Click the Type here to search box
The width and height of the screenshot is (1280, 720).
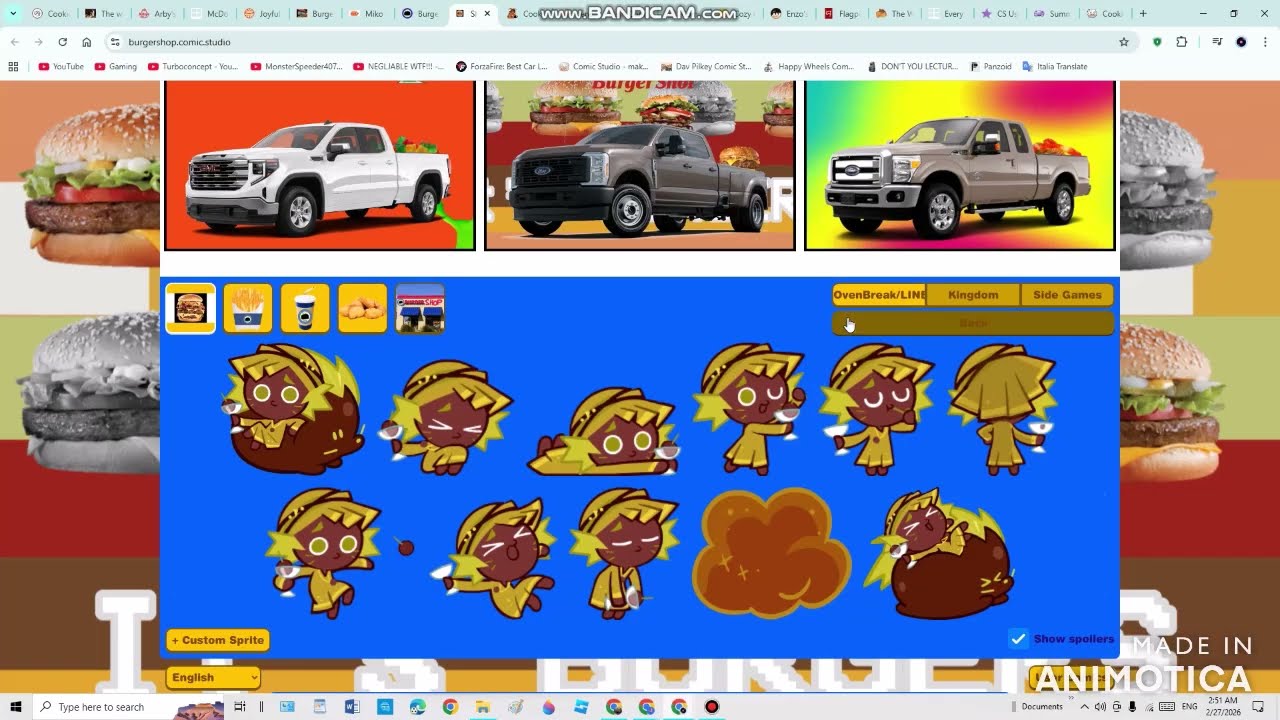128,707
